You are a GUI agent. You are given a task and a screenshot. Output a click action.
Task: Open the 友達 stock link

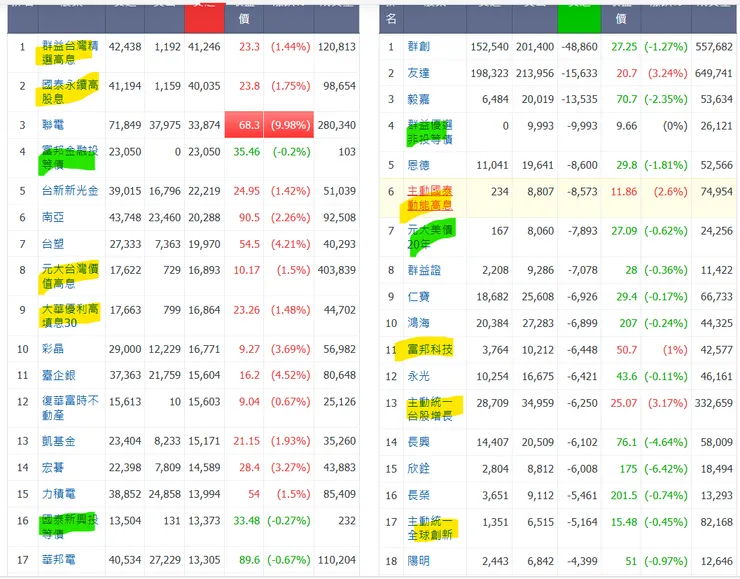click(419, 73)
